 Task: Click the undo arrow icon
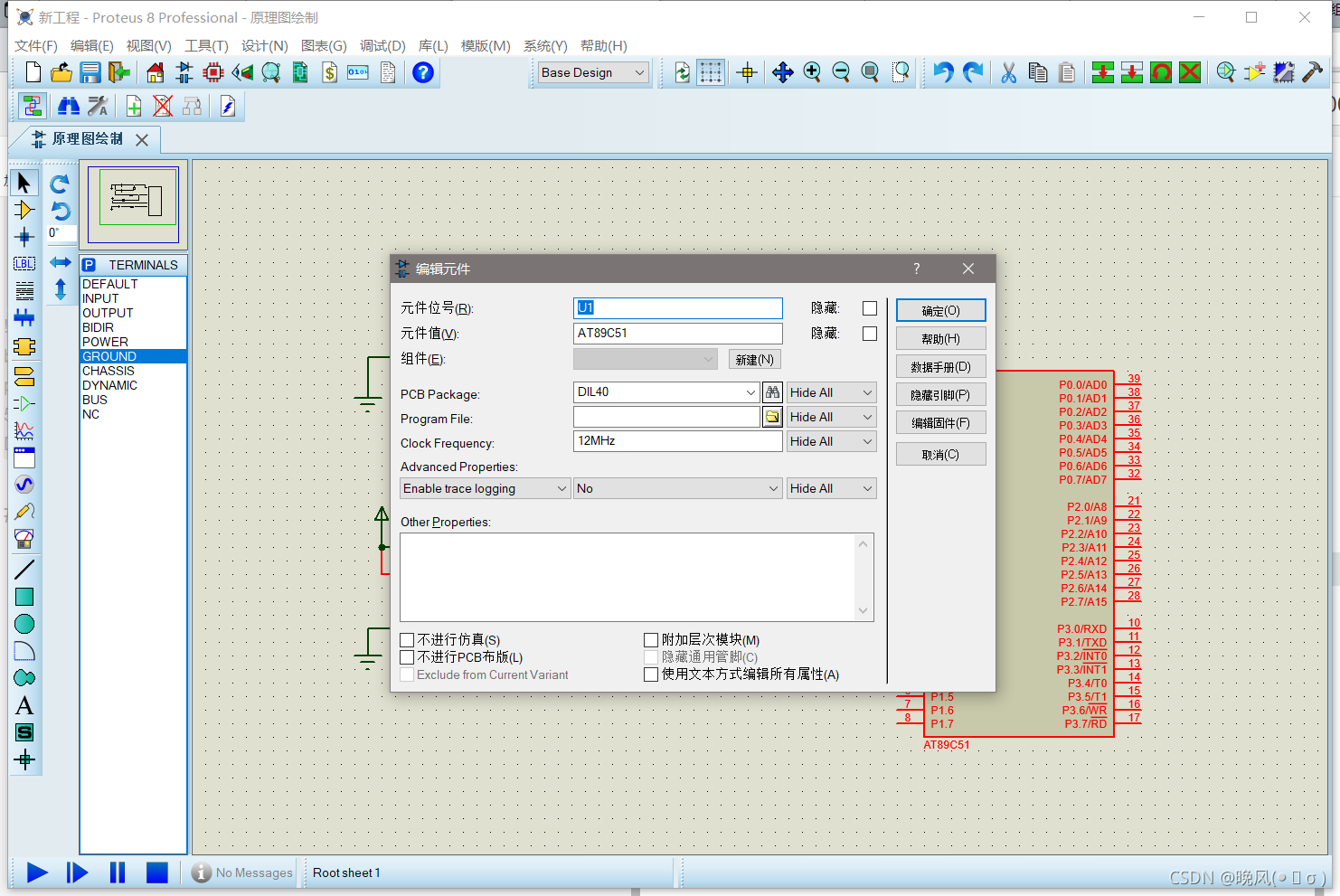943,72
